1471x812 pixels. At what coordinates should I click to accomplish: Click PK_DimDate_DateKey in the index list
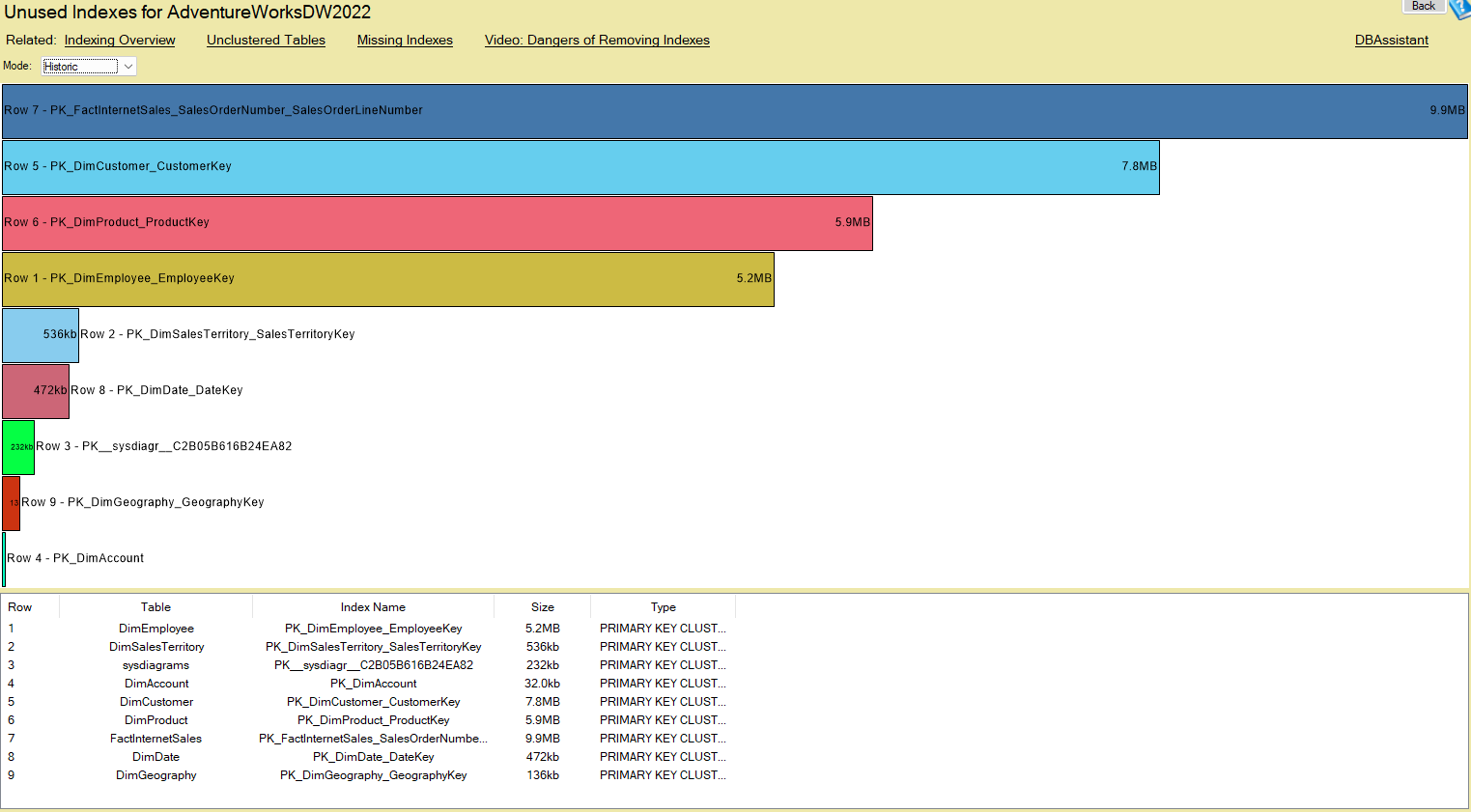coord(374,757)
